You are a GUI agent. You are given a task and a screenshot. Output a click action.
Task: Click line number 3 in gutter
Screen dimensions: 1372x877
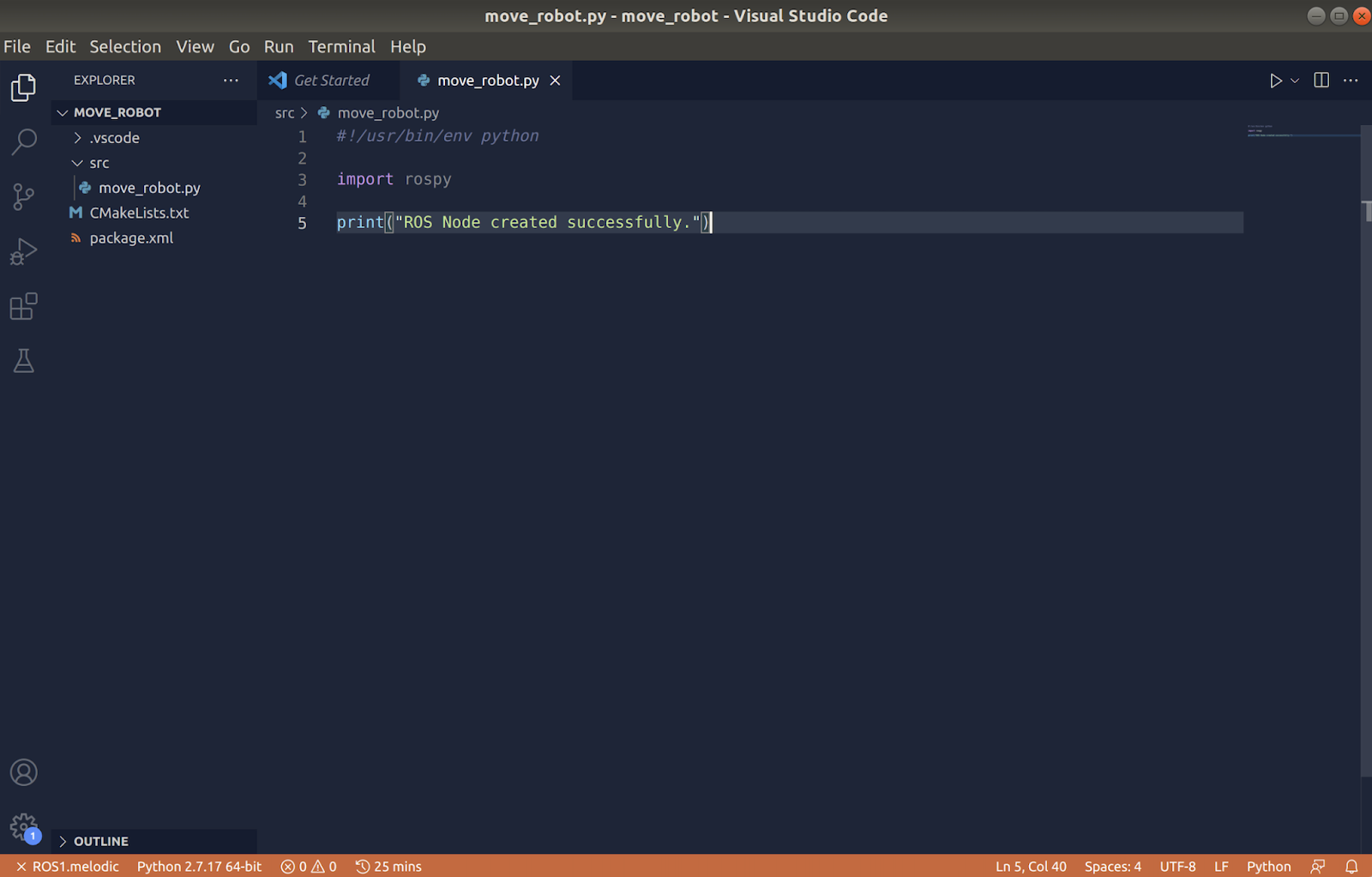click(302, 180)
